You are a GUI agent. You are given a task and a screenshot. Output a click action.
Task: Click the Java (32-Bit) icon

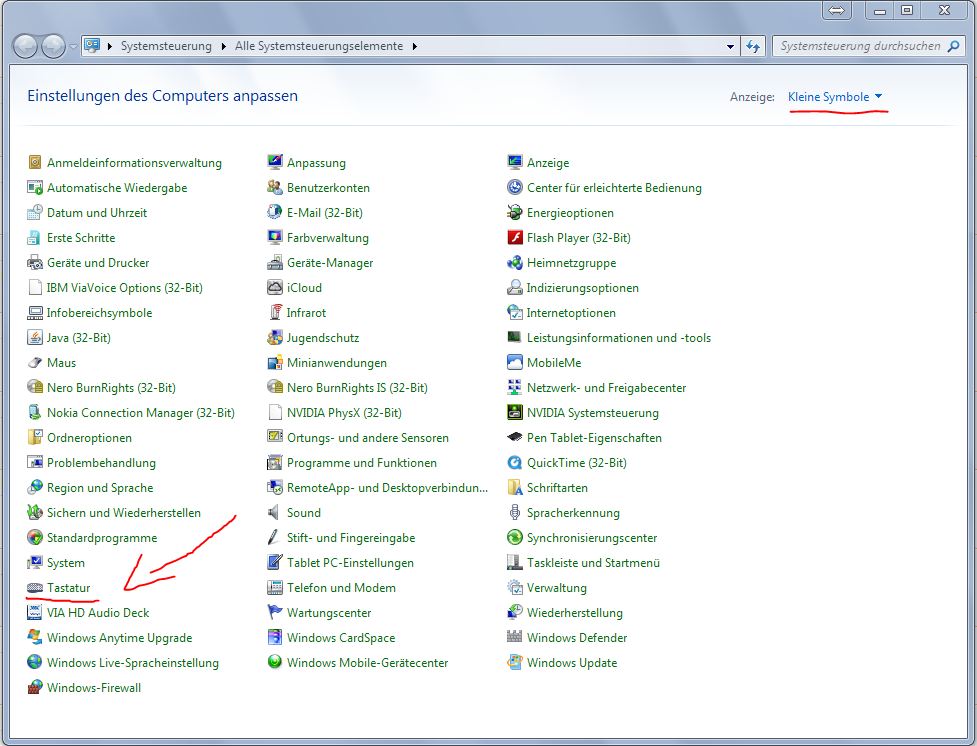click(x=35, y=338)
